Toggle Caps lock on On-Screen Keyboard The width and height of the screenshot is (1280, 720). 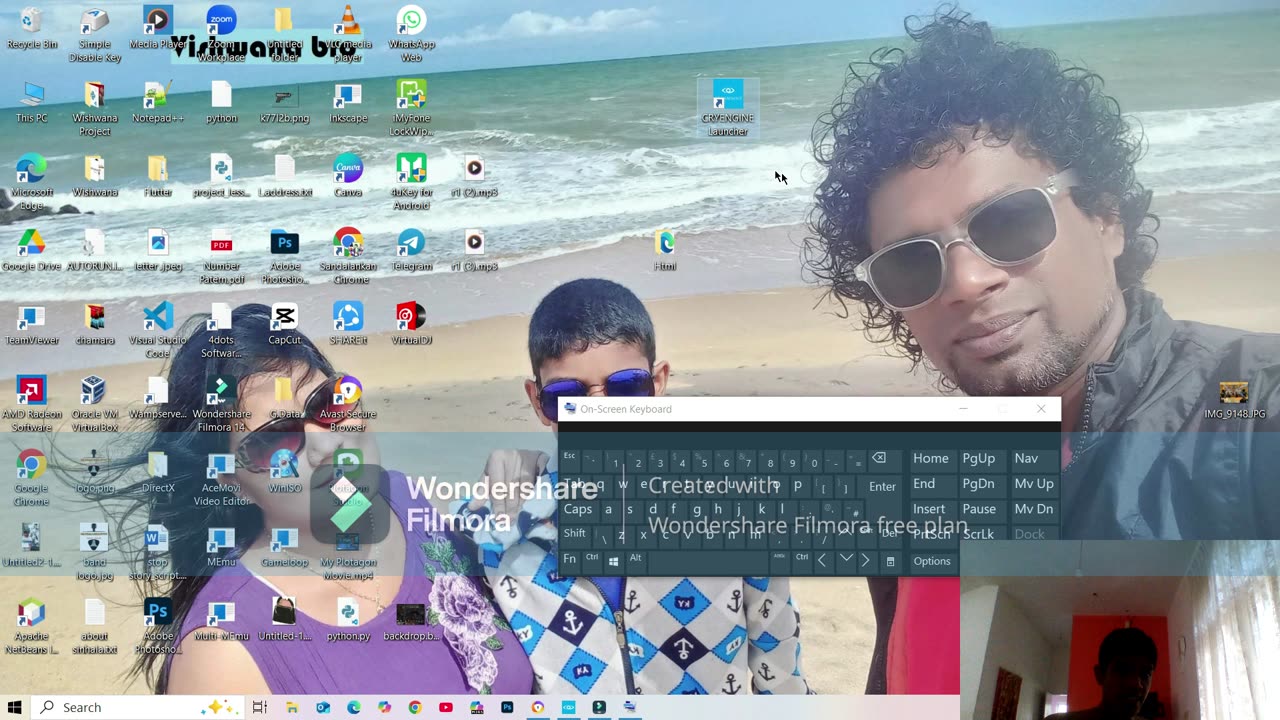click(577, 509)
